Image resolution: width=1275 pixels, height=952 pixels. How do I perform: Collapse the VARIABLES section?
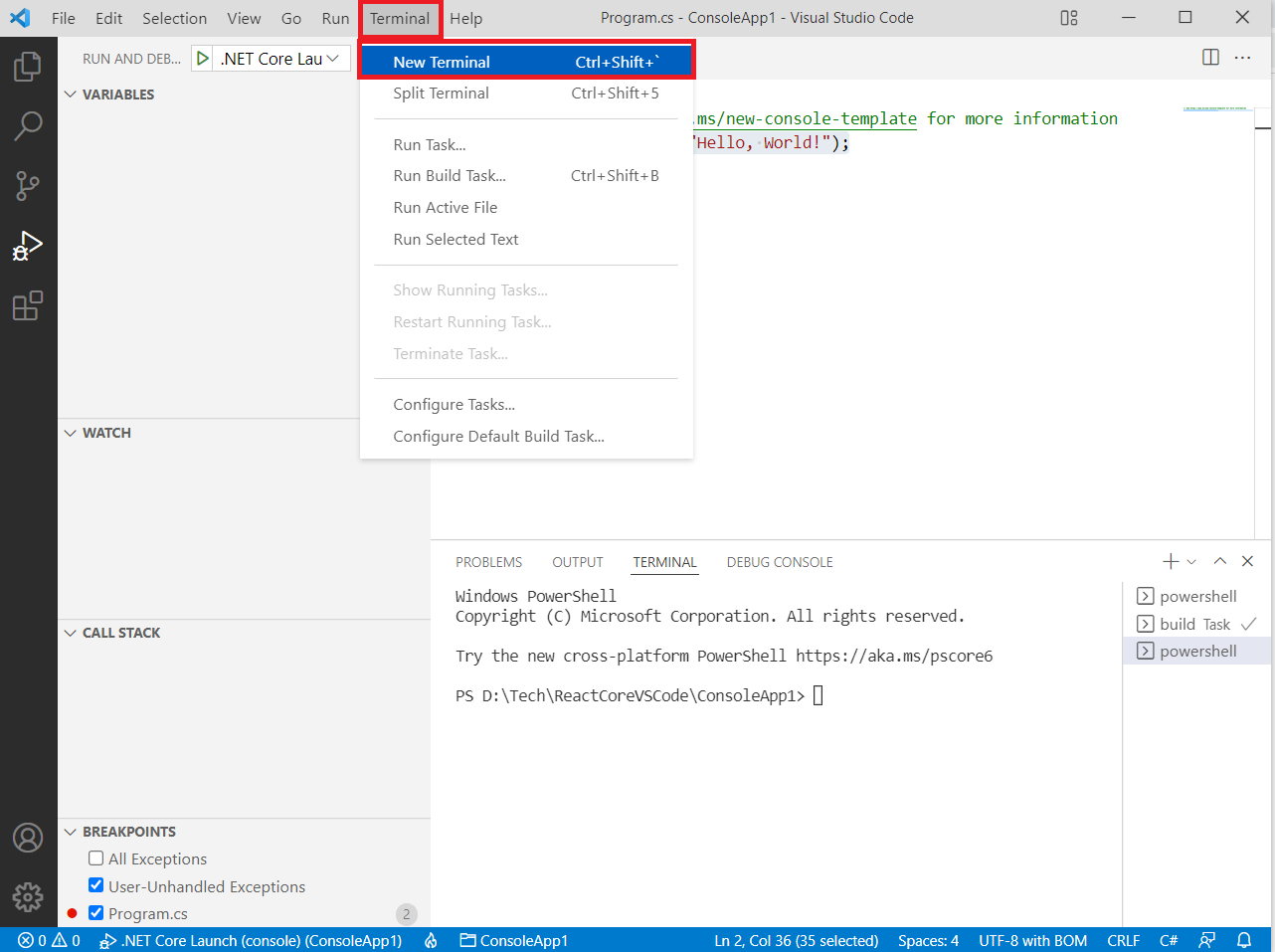(x=70, y=94)
